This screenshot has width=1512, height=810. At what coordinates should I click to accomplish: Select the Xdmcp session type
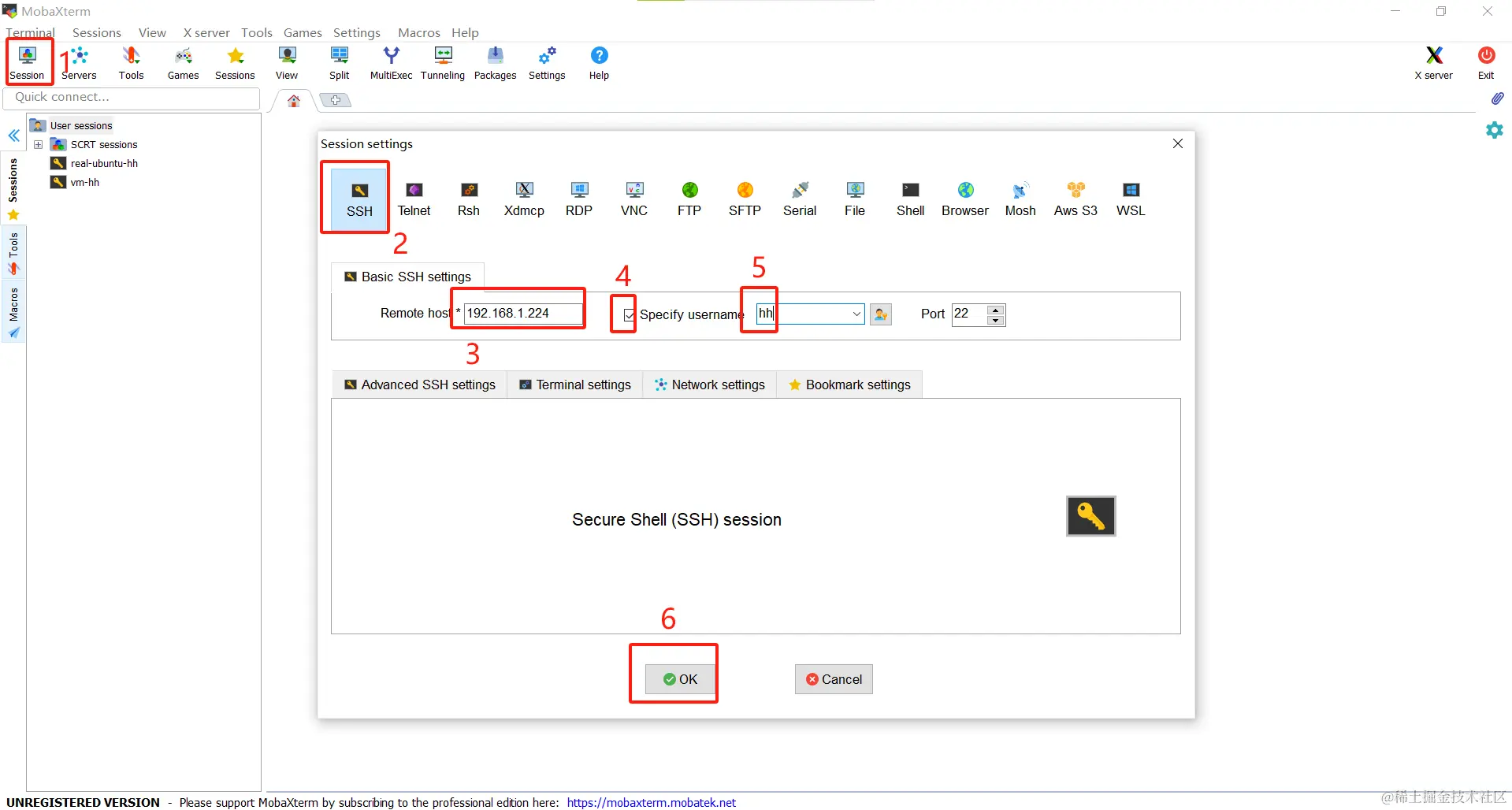(524, 199)
